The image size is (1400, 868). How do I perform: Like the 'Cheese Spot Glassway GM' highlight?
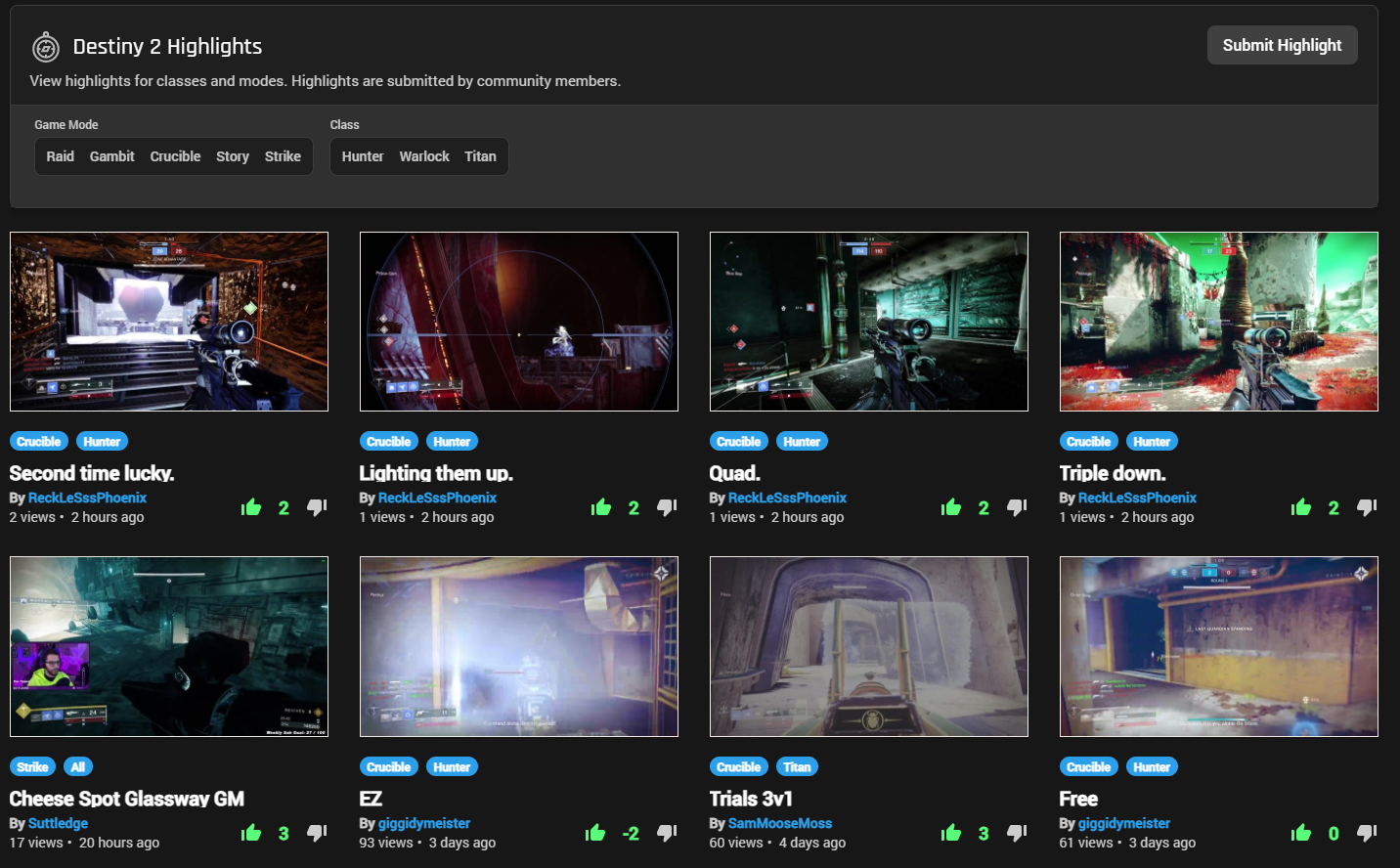[x=251, y=833]
